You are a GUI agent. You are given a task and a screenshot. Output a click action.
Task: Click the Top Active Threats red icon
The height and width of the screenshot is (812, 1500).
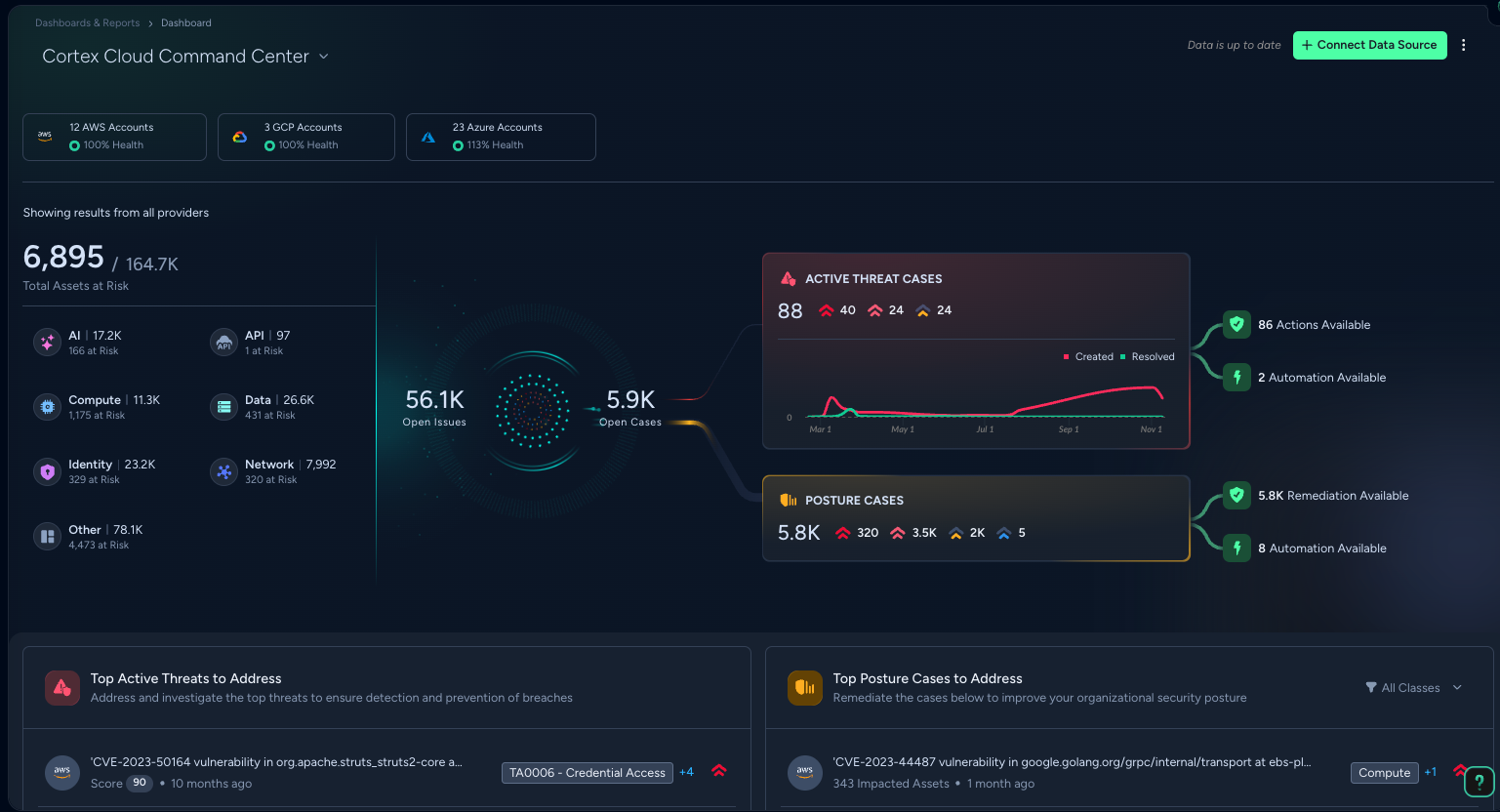coord(62,687)
